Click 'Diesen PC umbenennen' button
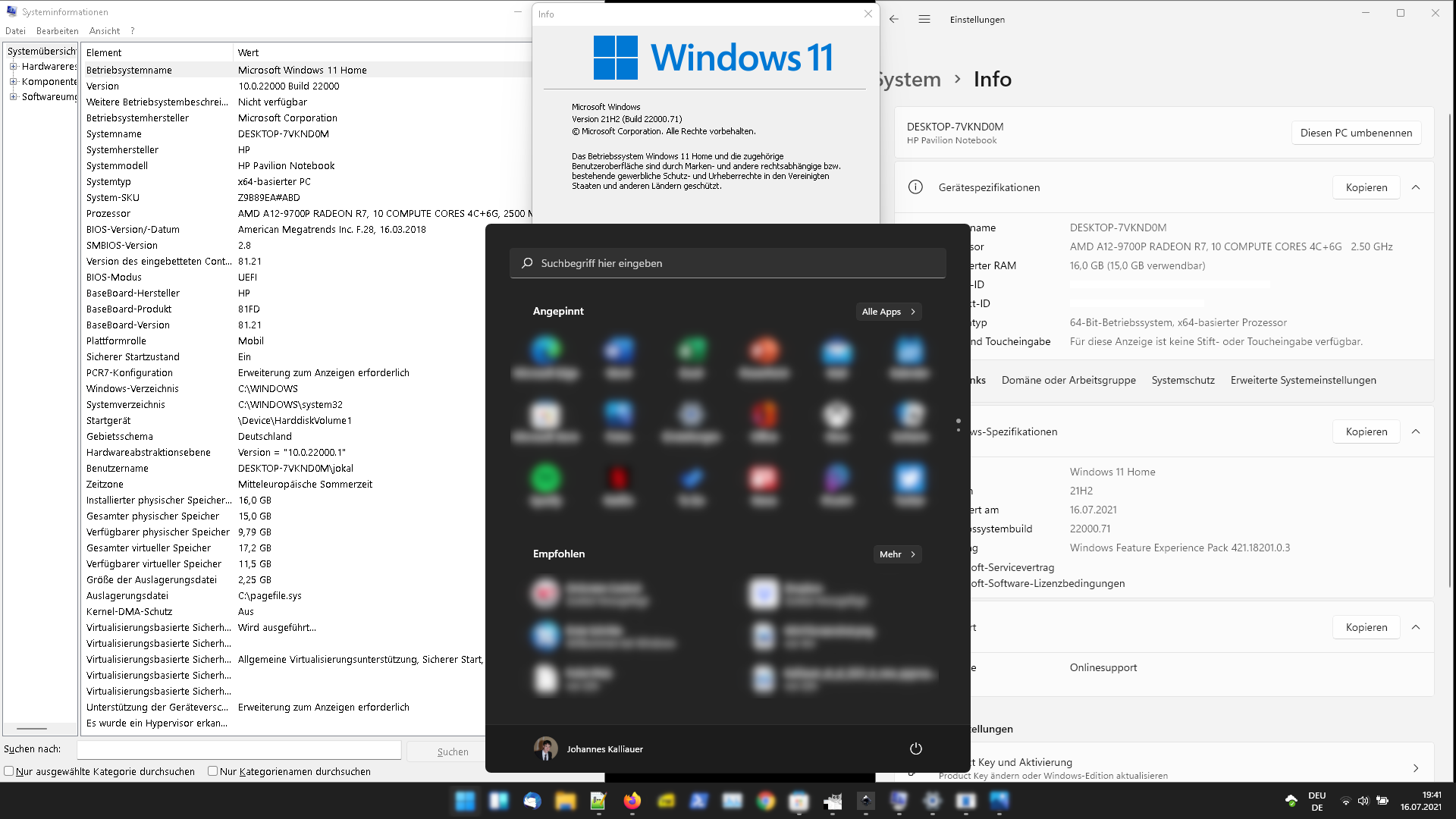This screenshot has width=1456, height=819. click(1355, 133)
